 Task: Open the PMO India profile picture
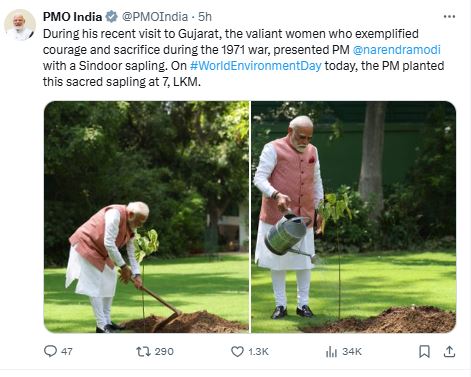pos(20,25)
